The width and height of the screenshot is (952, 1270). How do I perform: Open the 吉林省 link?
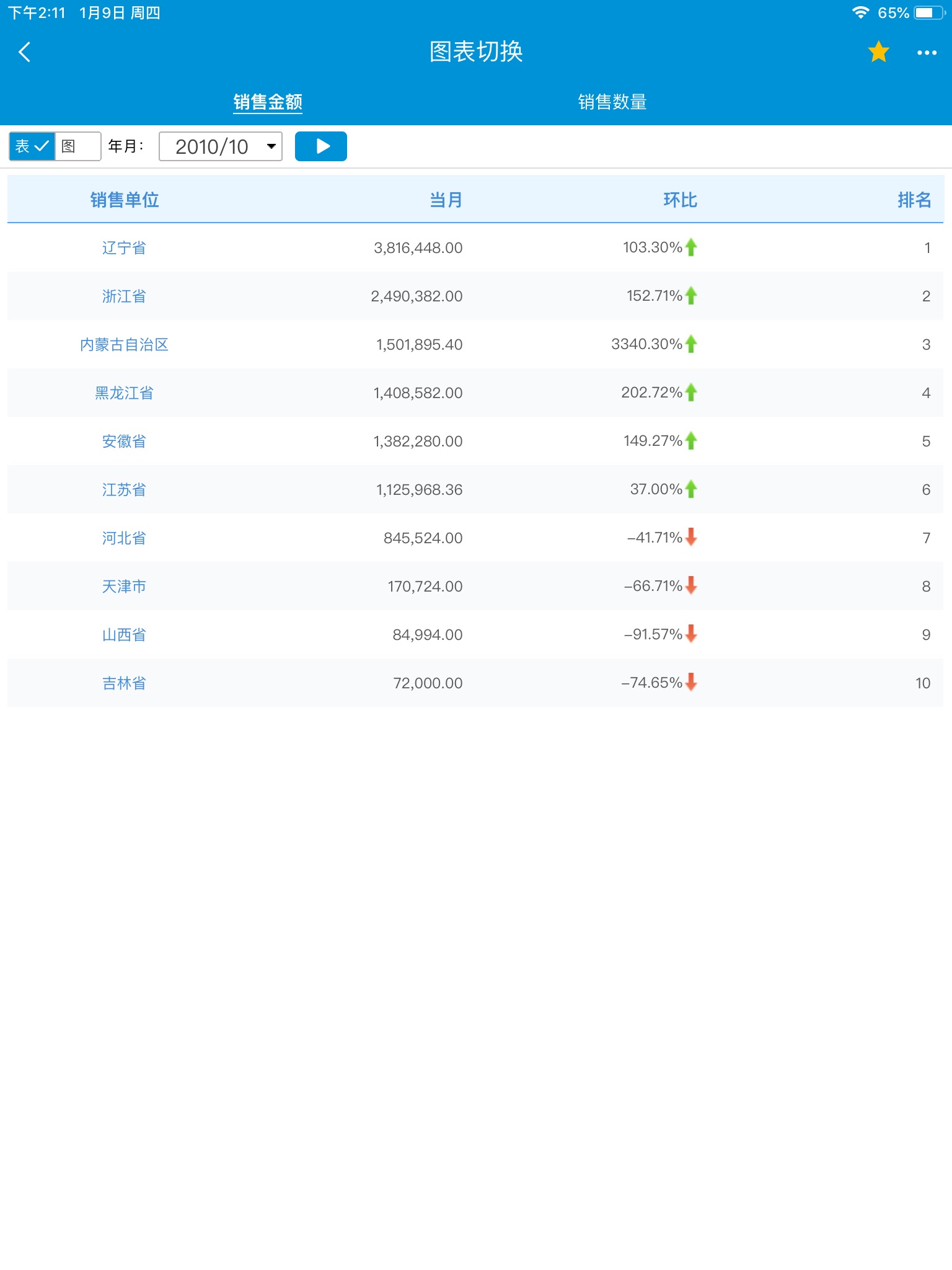point(125,683)
